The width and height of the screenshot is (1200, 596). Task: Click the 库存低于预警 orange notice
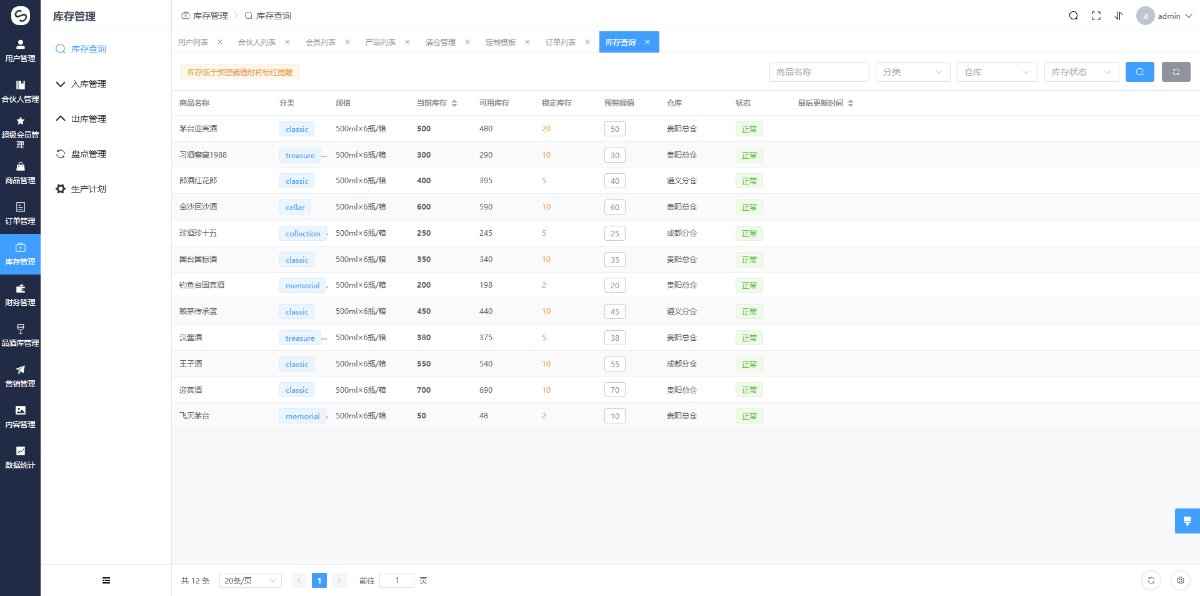point(240,72)
